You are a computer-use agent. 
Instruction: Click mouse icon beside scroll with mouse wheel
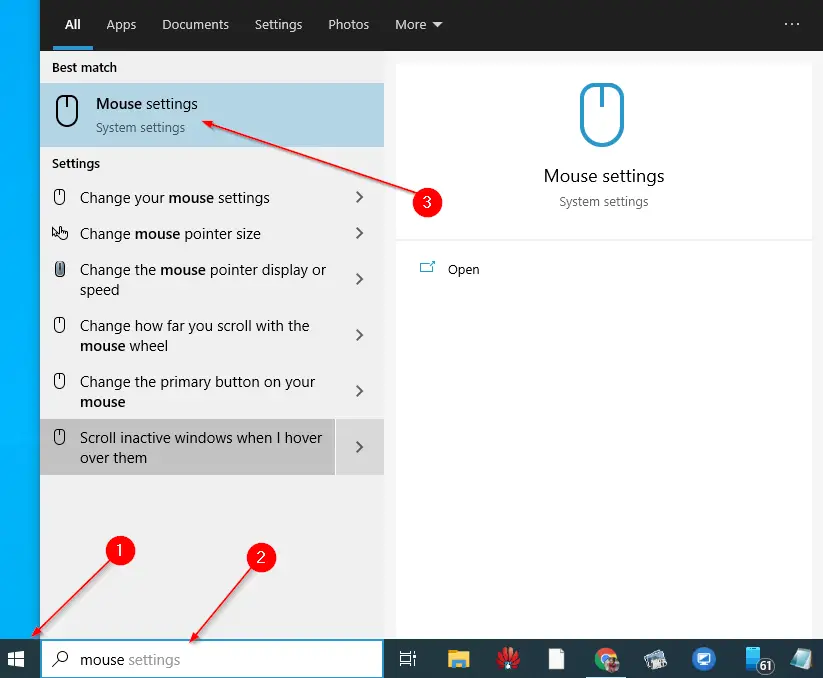pyautogui.click(x=60, y=325)
